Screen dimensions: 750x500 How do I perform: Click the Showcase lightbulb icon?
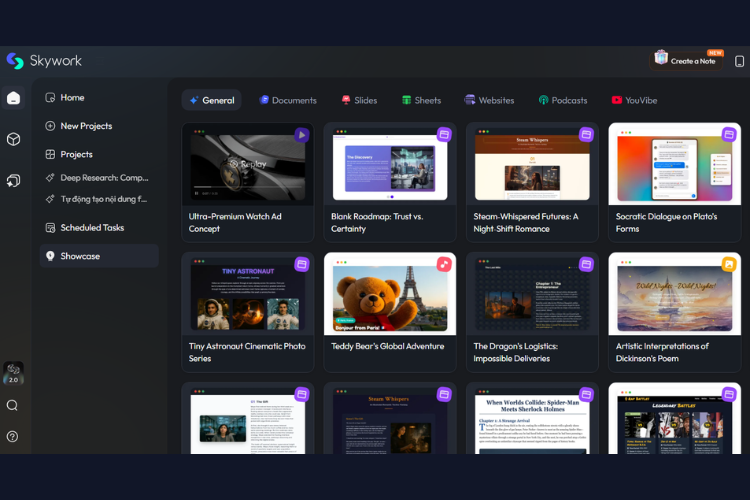click(50, 256)
